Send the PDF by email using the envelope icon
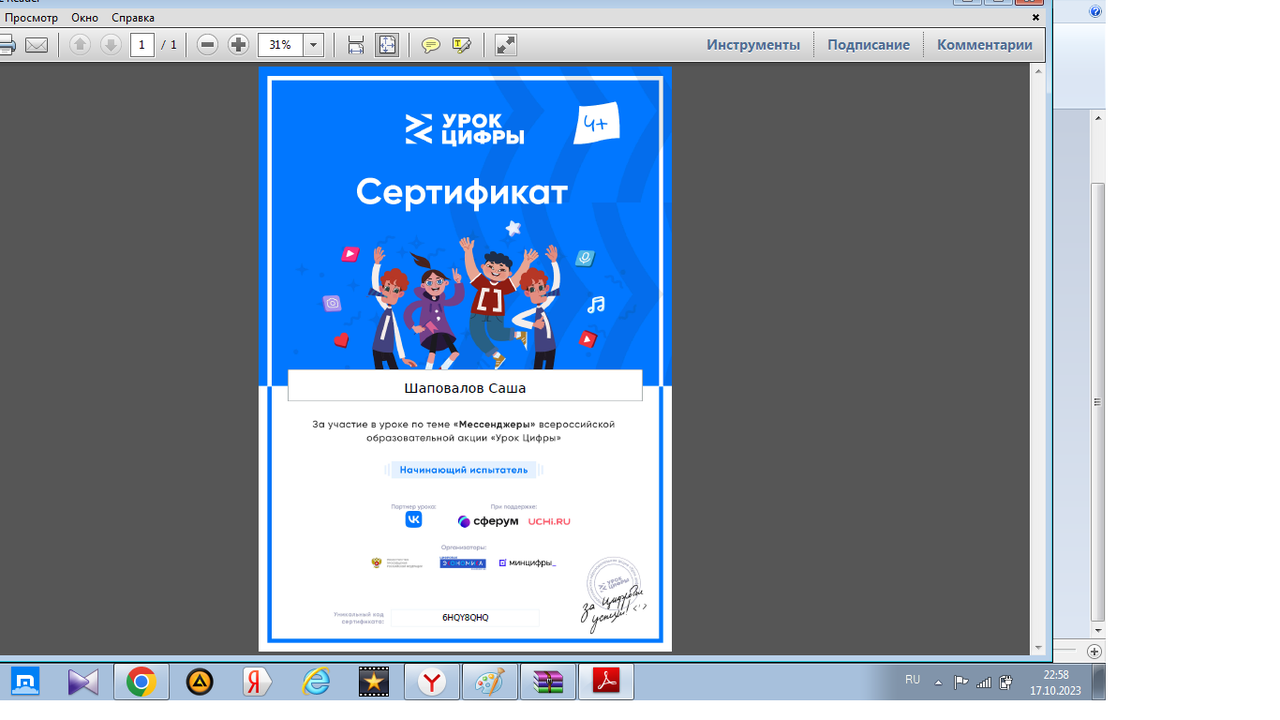The height and width of the screenshot is (720, 1280). pos(37,45)
